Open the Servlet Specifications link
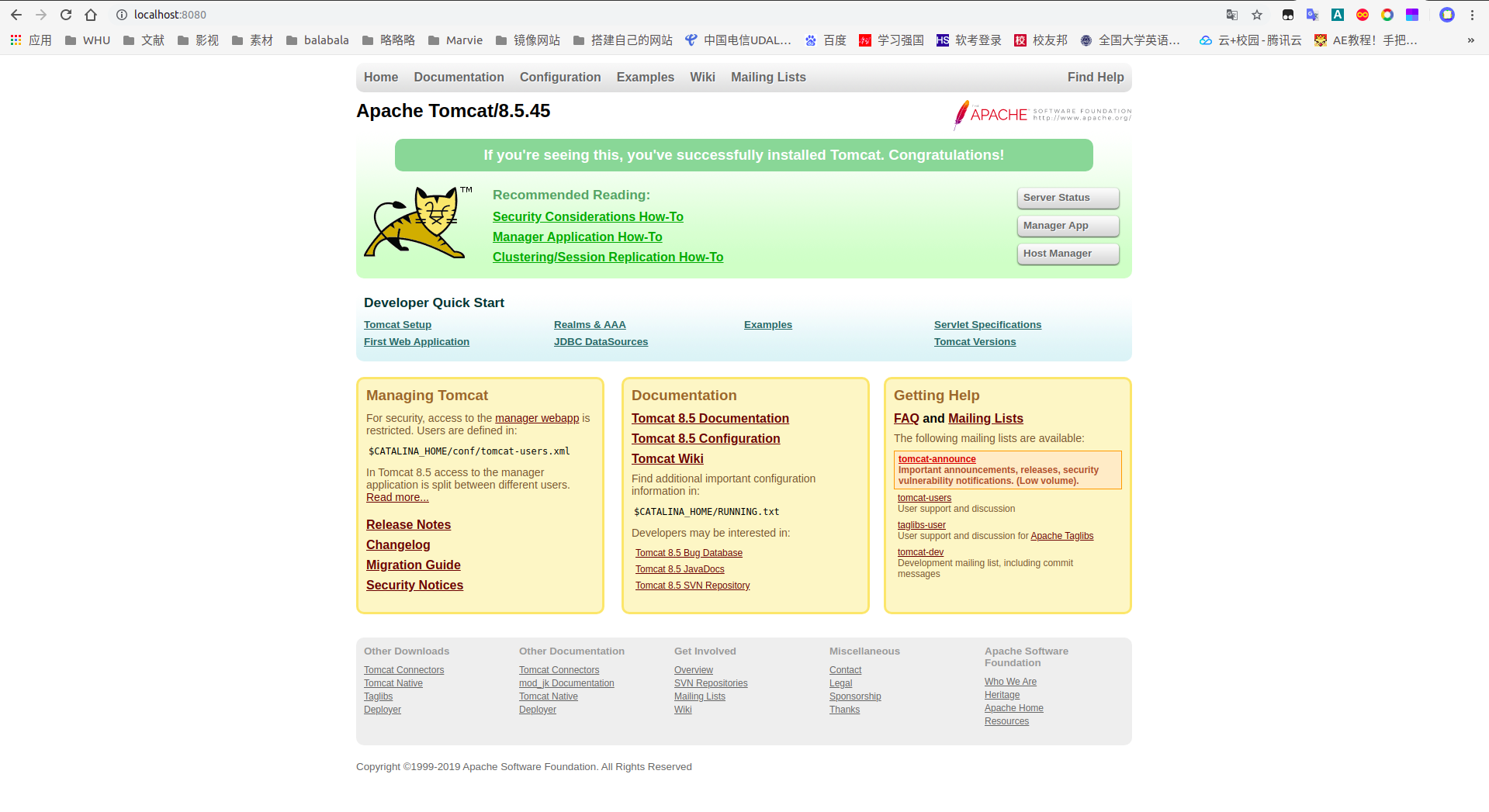The image size is (1489, 812). click(x=988, y=325)
